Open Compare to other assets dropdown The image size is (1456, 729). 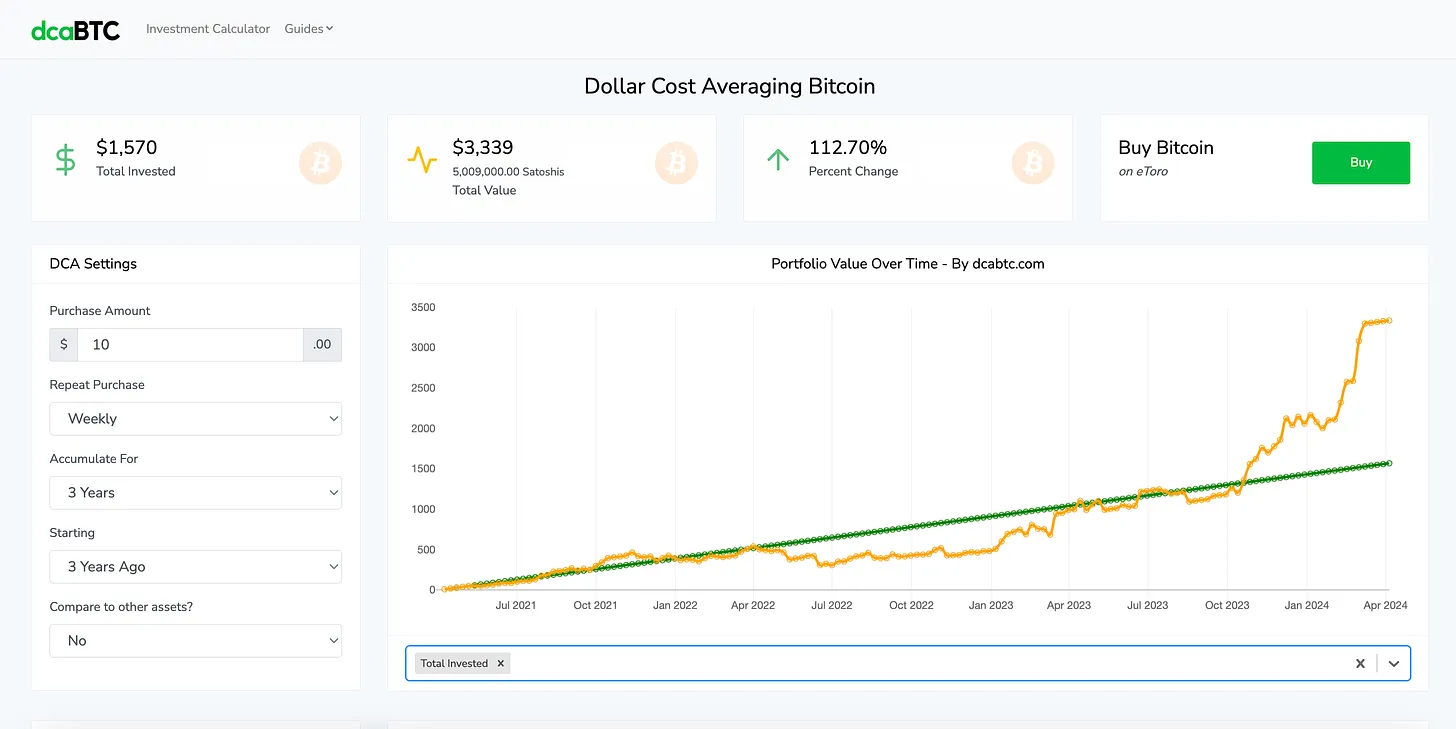coord(195,641)
